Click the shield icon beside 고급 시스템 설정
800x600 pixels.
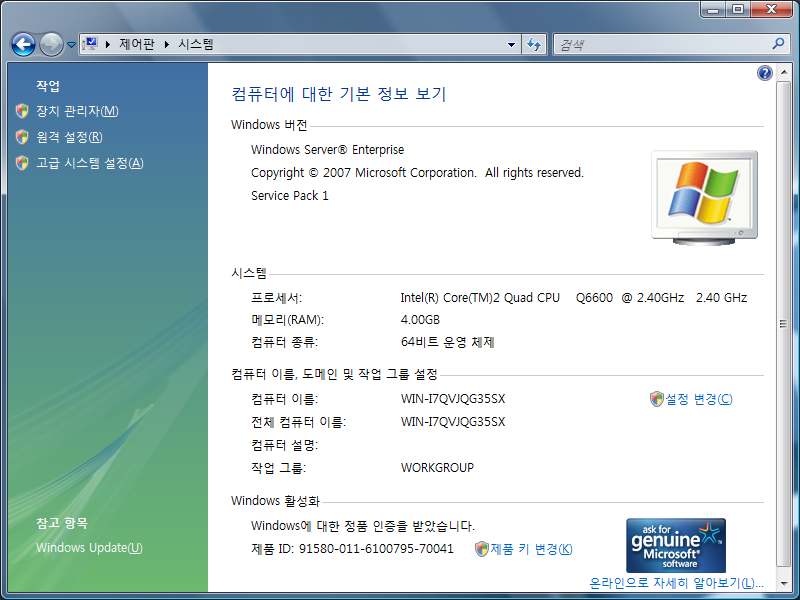(22, 163)
